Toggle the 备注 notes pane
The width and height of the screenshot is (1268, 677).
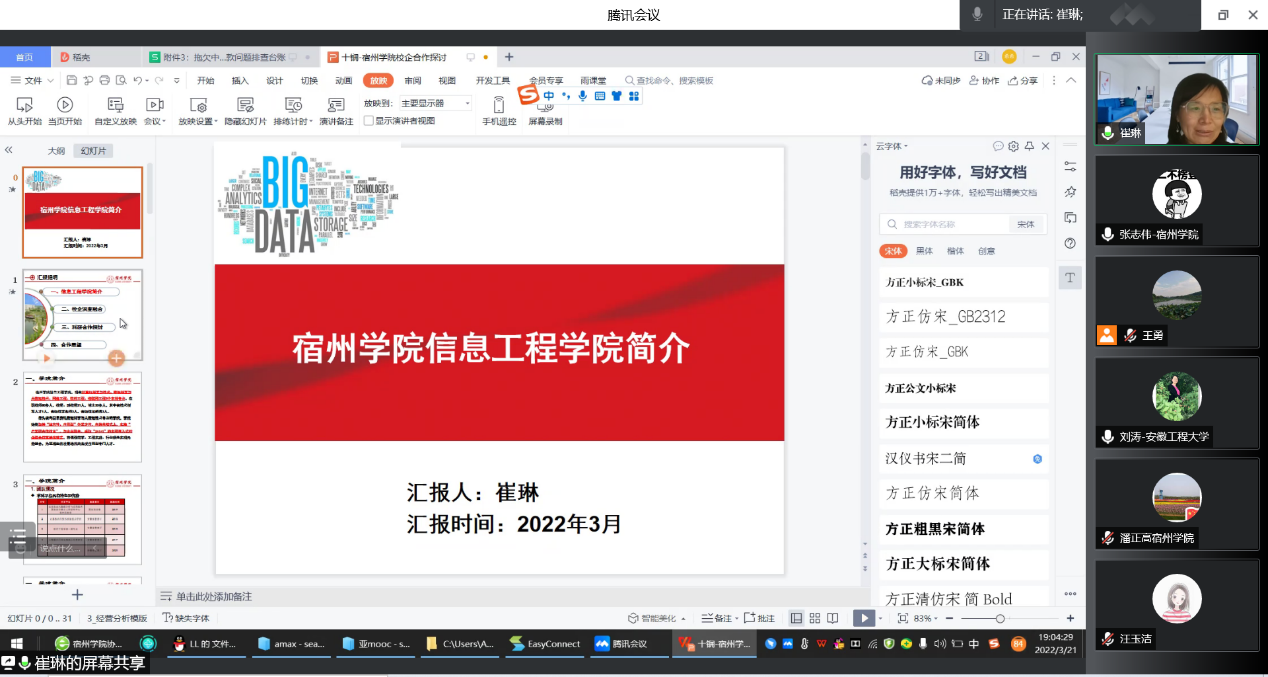point(717,618)
